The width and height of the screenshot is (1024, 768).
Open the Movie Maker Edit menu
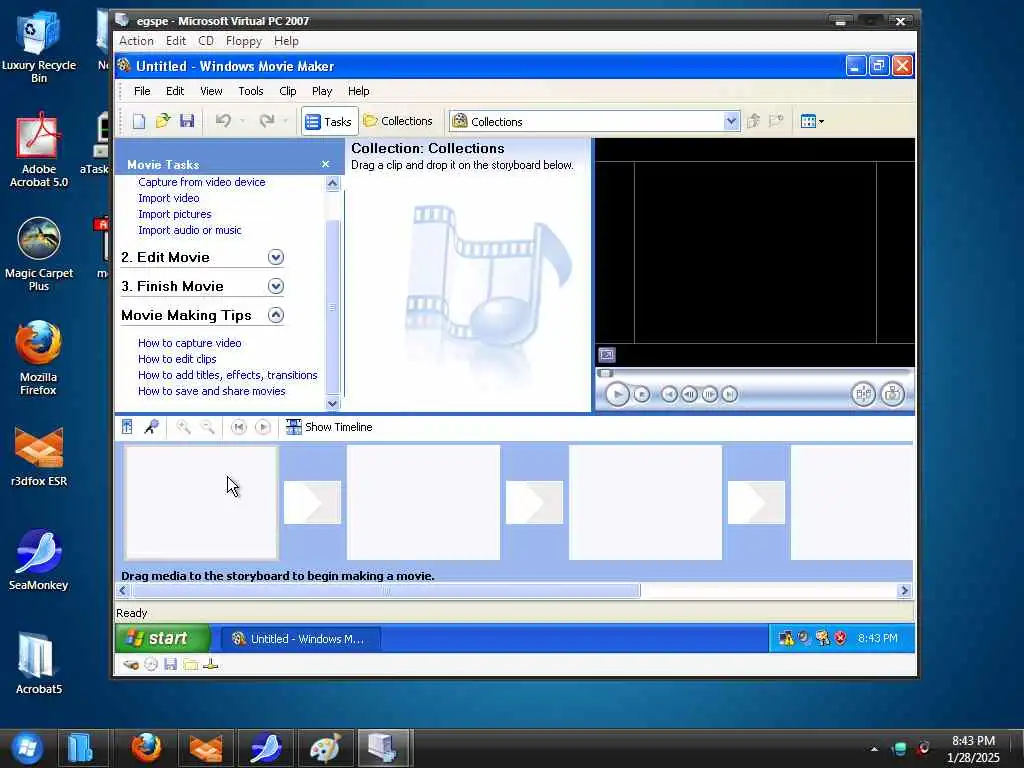pyautogui.click(x=174, y=91)
